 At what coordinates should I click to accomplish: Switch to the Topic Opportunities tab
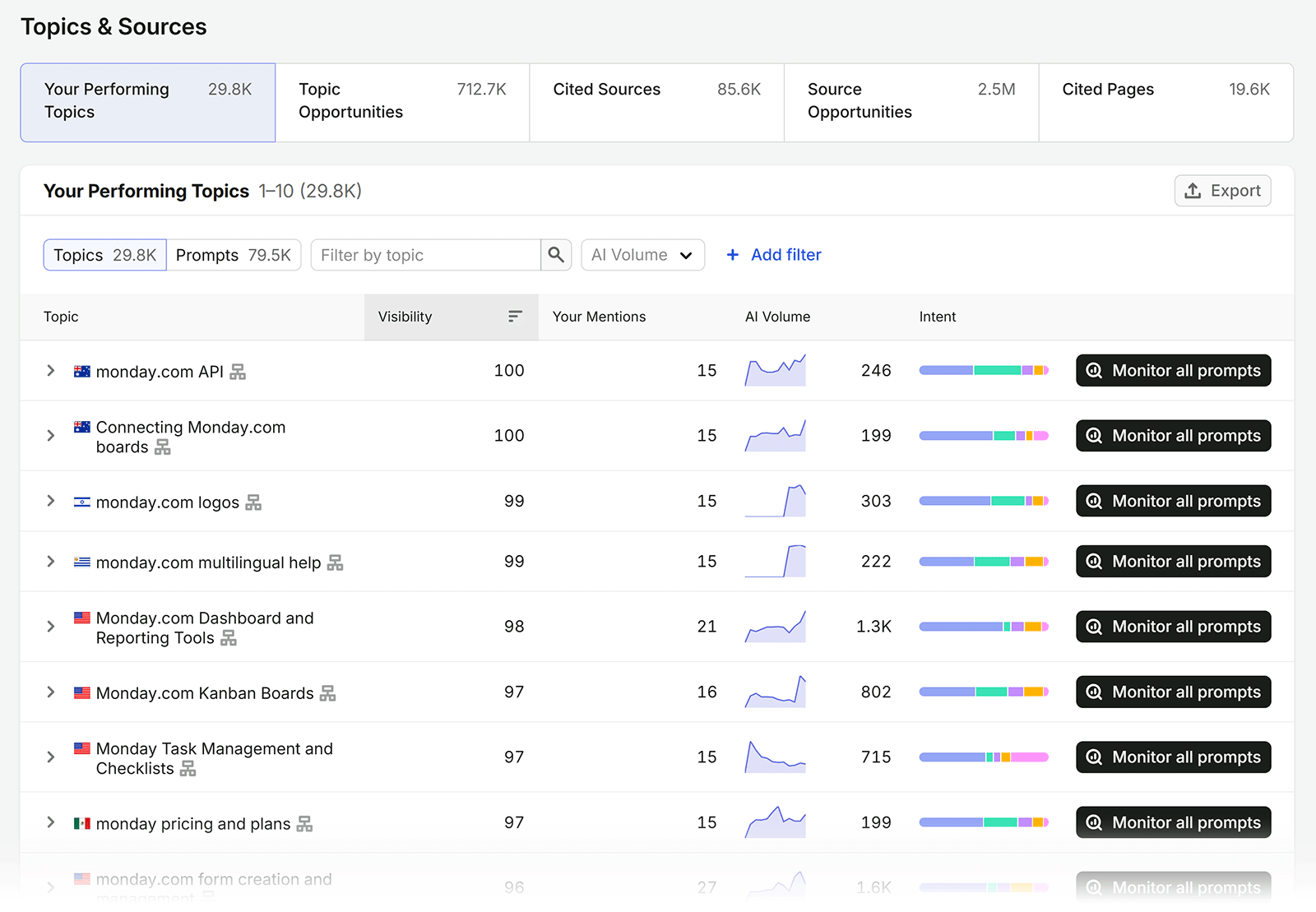pyautogui.click(x=402, y=103)
